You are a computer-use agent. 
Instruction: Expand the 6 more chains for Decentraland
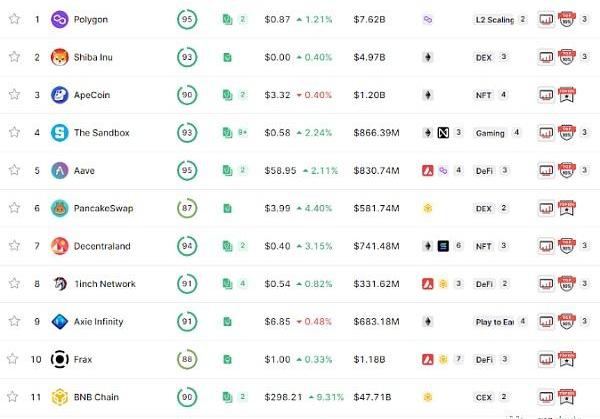pyautogui.click(x=458, y=246)
